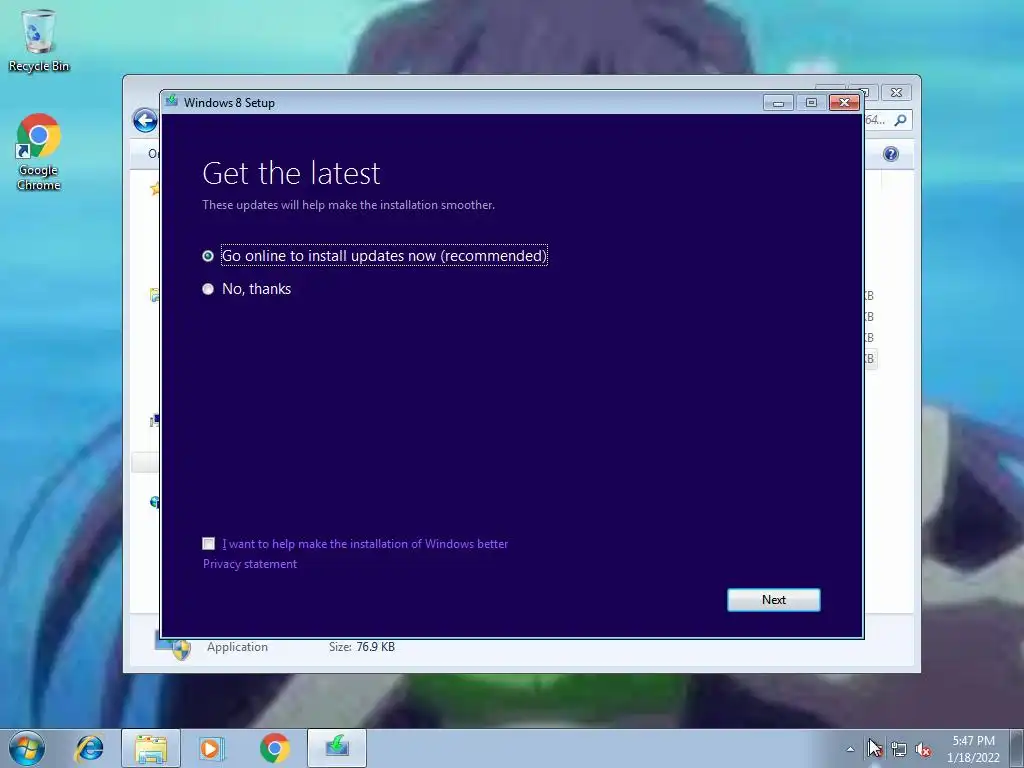The image size is (1024, 768).
Task: Go back in the Explorer window behind
Action: coord(145,121)
